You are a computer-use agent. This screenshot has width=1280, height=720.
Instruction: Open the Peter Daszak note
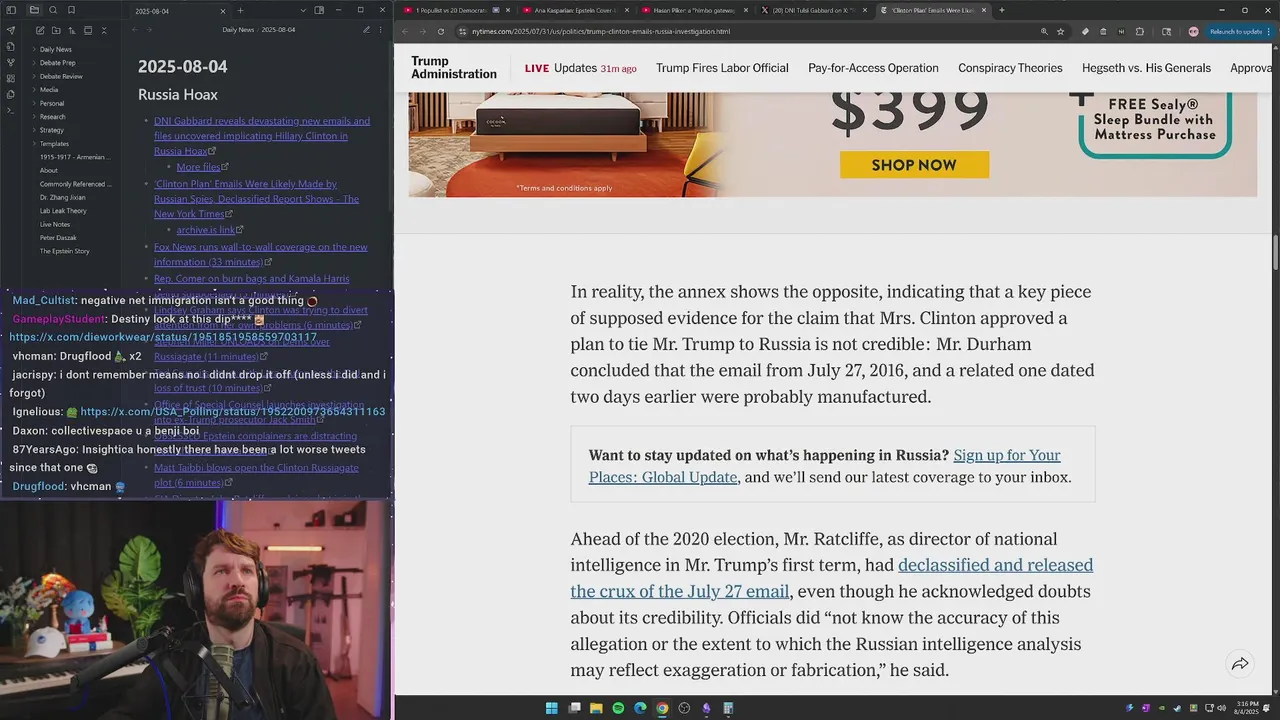58,238
